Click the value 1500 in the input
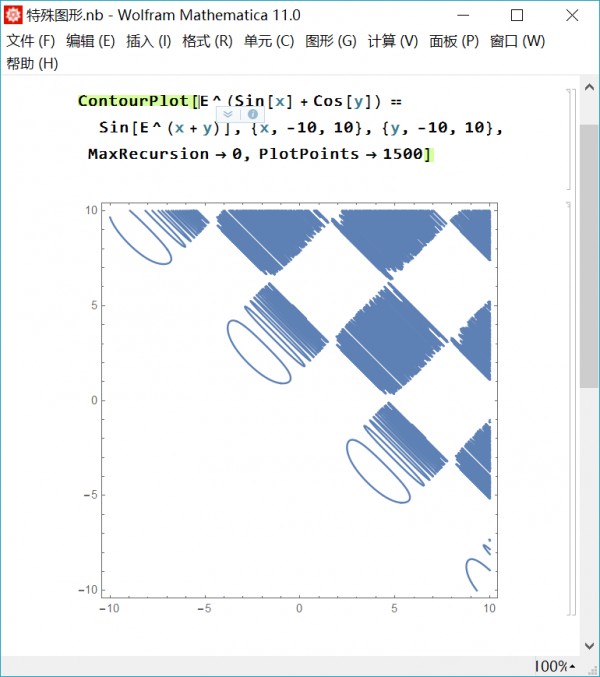 pyautogui.click(x=403, y=154)
